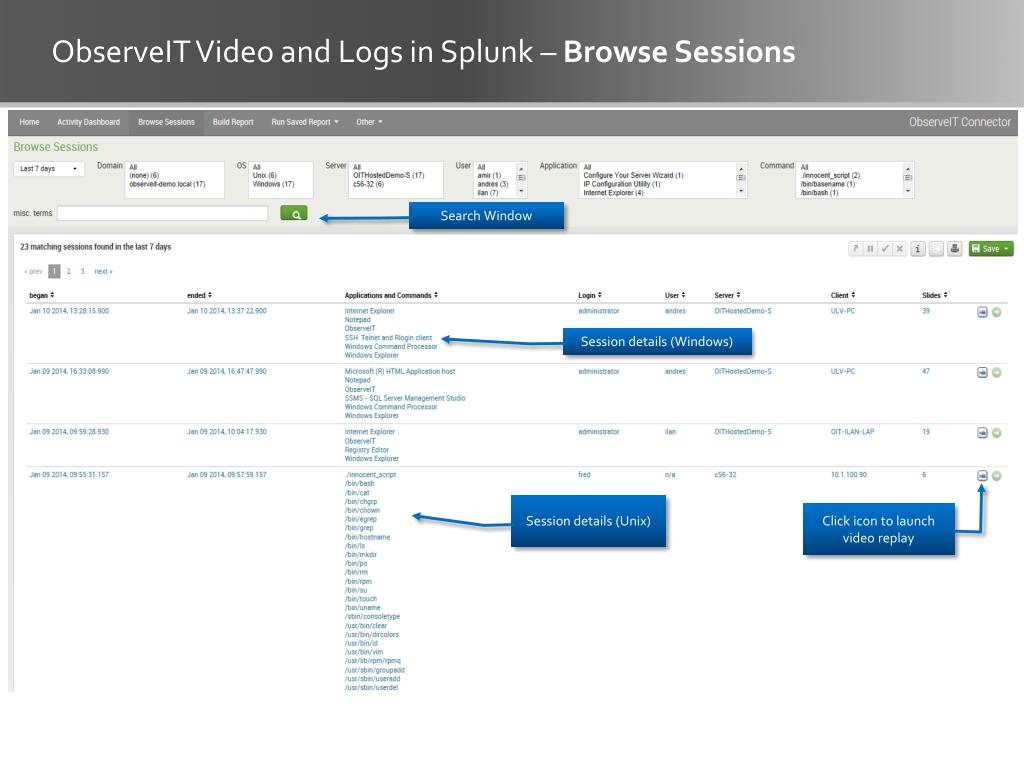1024x768 pixels.
Task: Select amir (1) in User filter
Action: (489, 176)
